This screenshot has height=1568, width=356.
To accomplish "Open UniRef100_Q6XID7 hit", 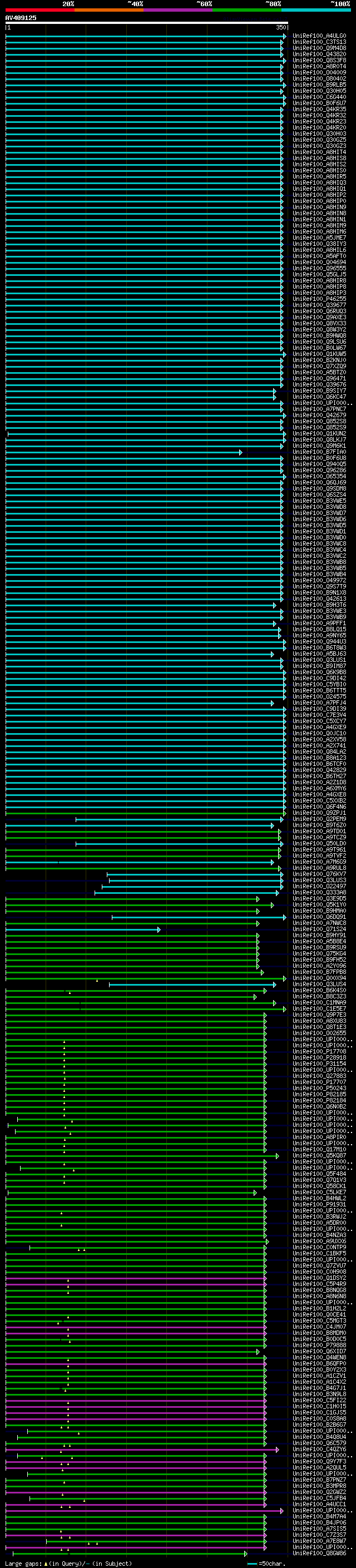I will (319, 1351).
